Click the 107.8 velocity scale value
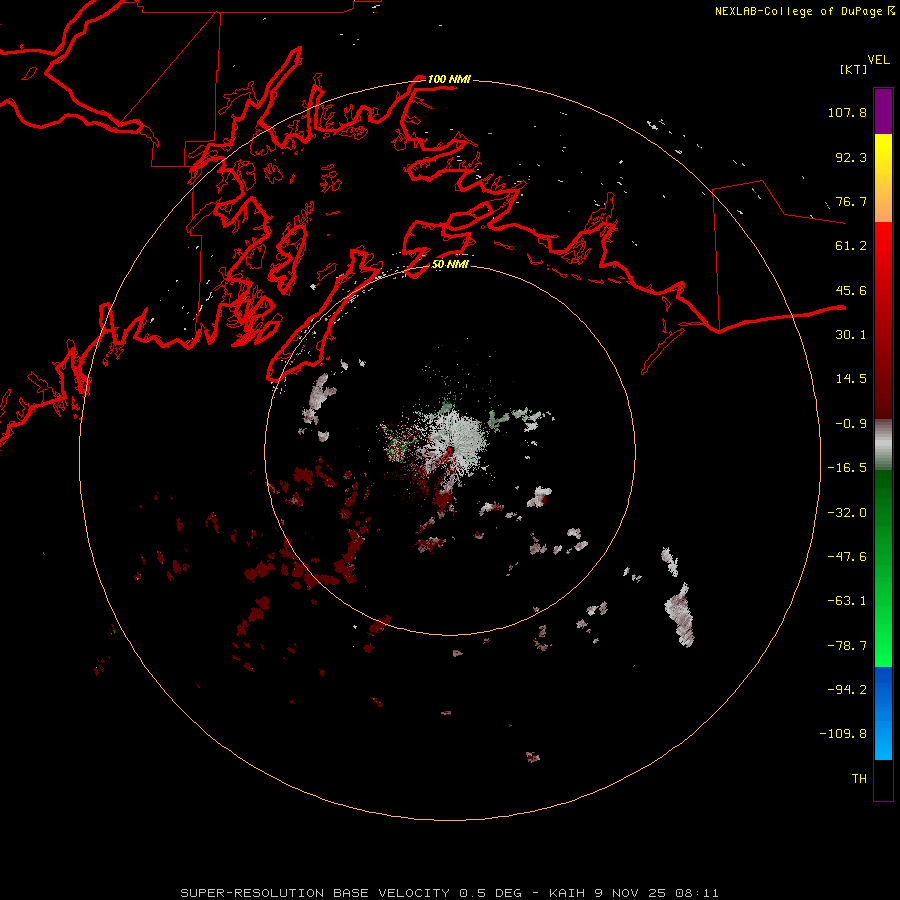Screen dimensions: 900x900 pyautogui.click(x=847, y=112)
